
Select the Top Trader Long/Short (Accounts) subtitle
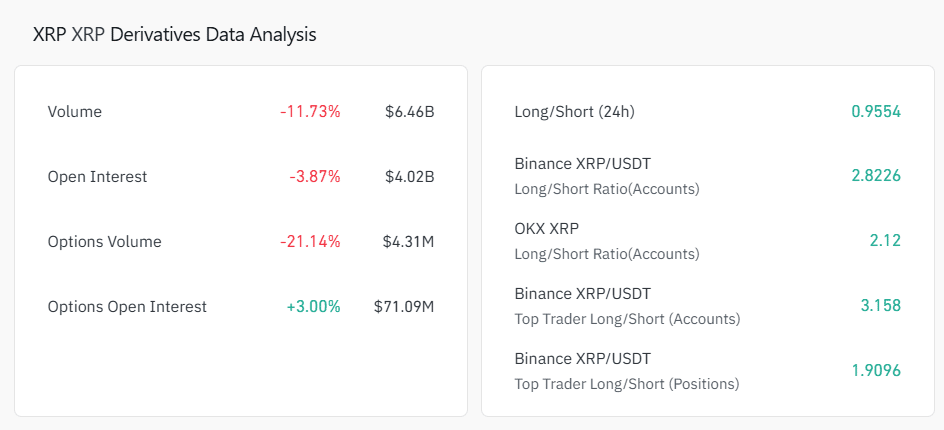(x=627, y=319)
